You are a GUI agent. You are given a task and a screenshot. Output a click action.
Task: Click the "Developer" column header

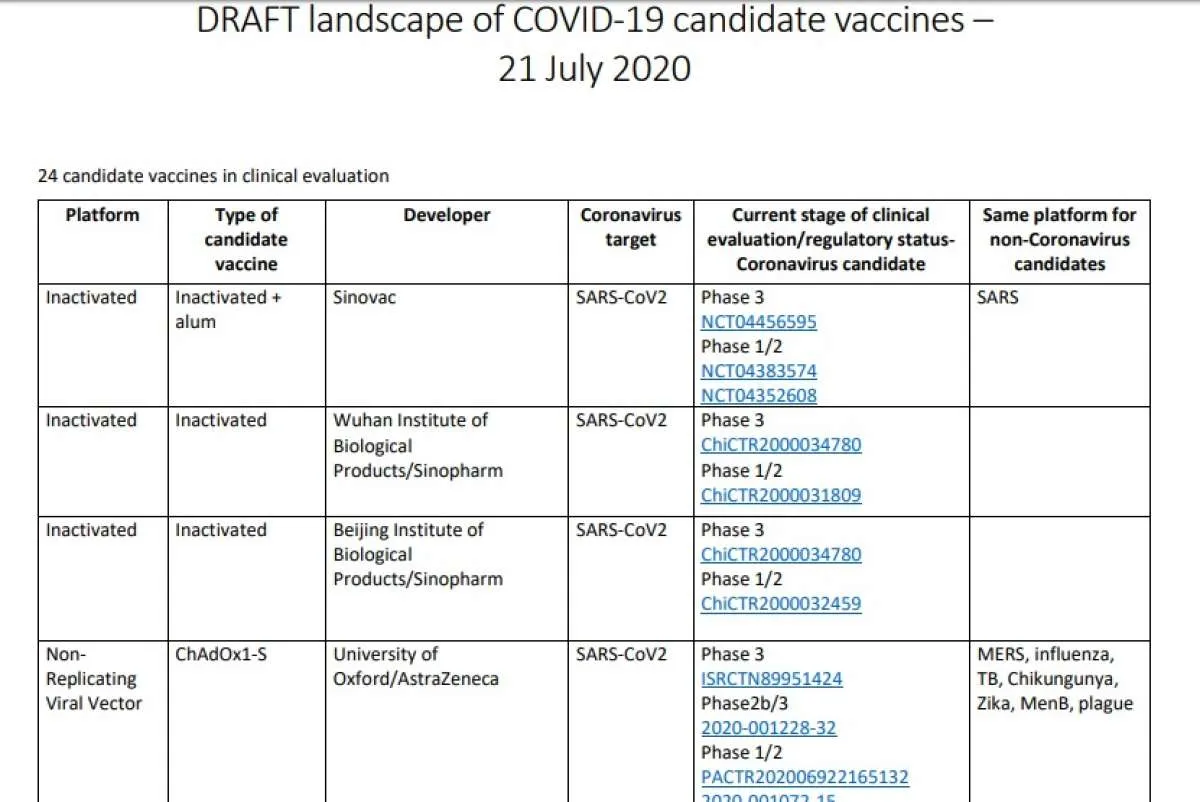447,215
